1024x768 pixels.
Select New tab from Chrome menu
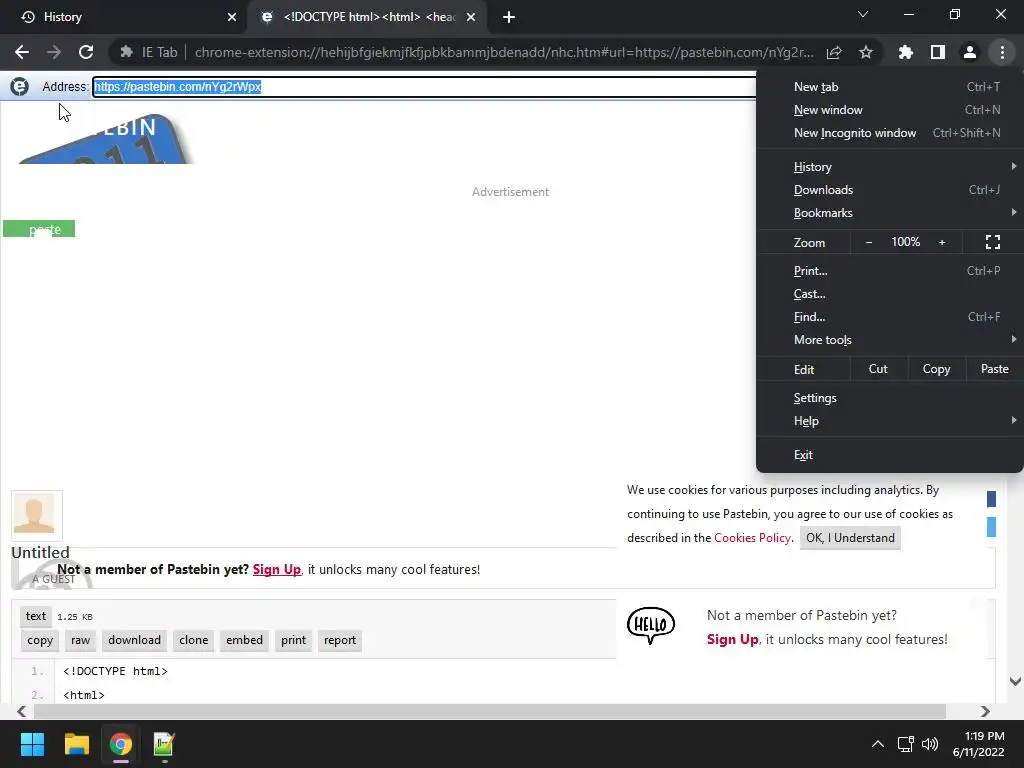pyautogui.click(x=889, y=87)
